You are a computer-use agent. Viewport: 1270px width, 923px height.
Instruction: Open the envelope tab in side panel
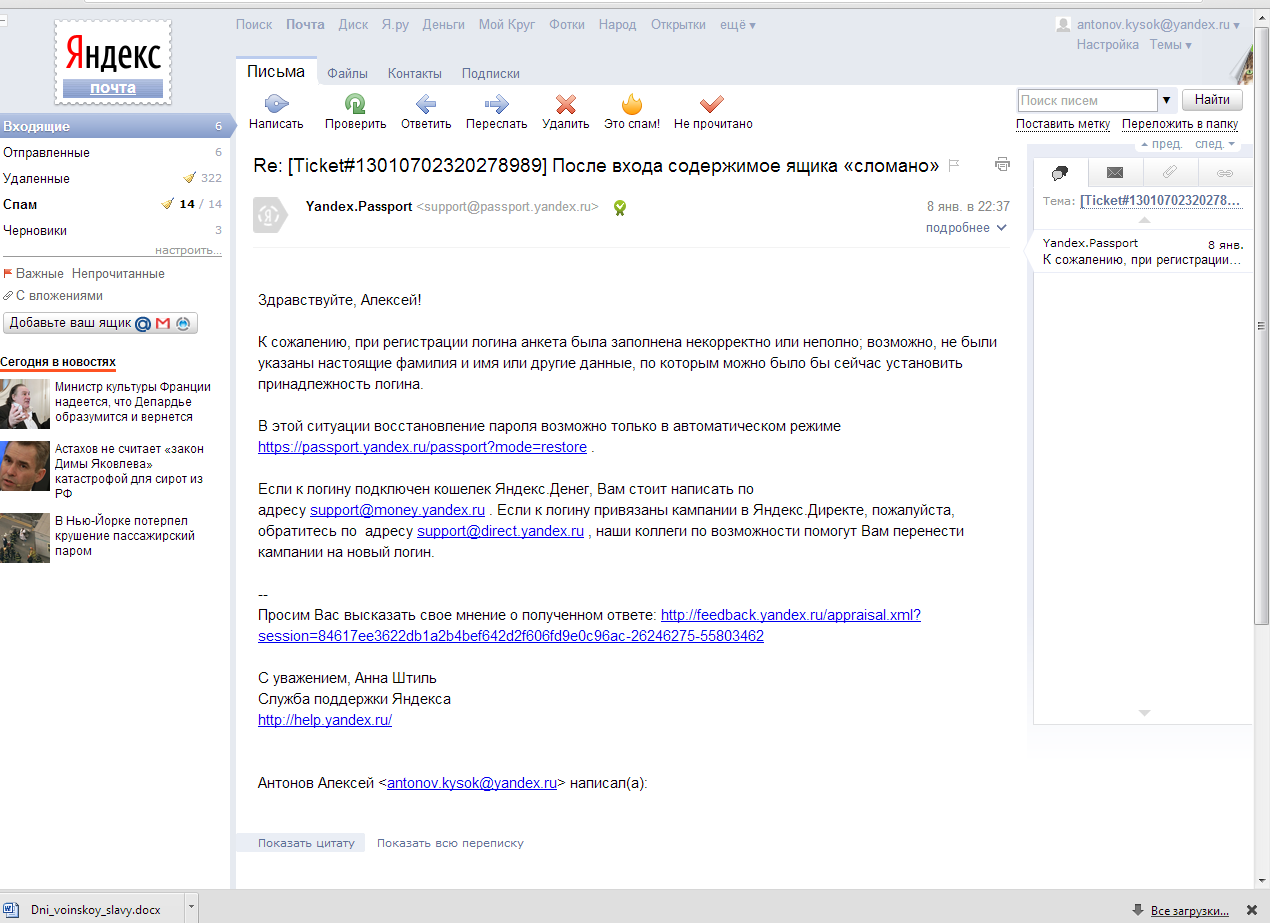(x=1115, y=172)
